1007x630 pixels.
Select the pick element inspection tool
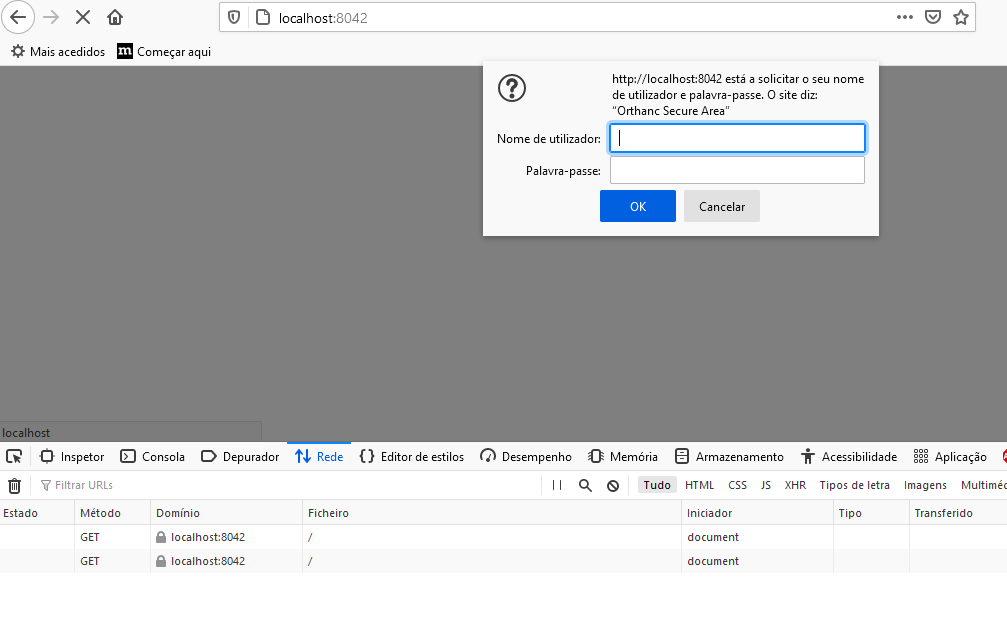[14, 456]
